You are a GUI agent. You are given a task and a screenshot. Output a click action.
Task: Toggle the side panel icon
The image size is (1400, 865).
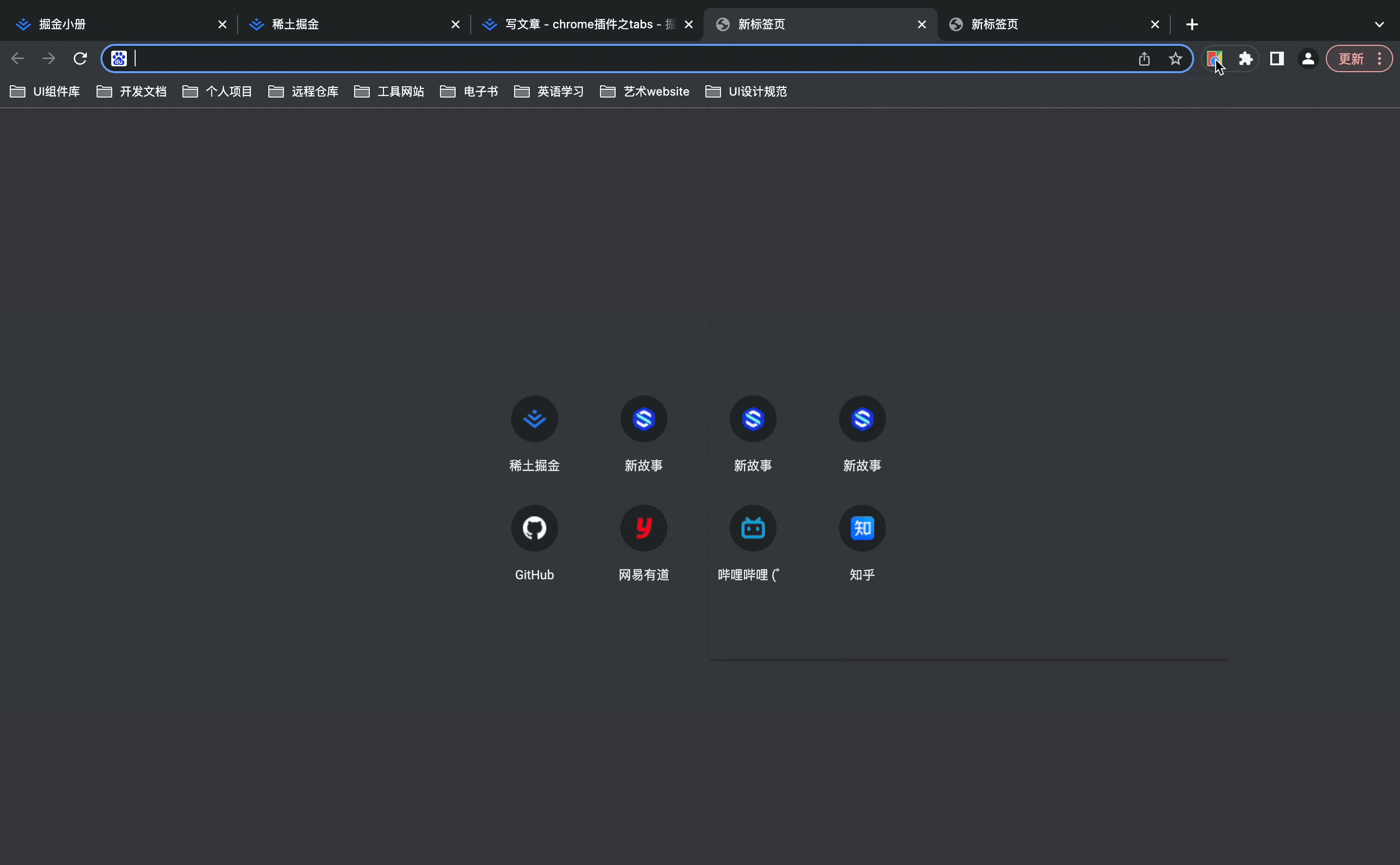pyautogui.click(x=1277, y=59)
